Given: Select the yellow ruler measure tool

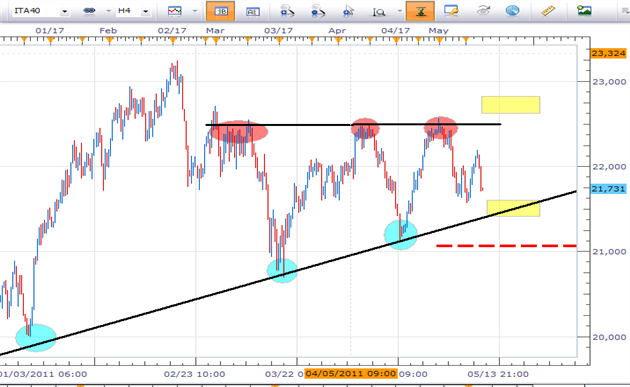Looking at the screenshot, I should [548, 11].
